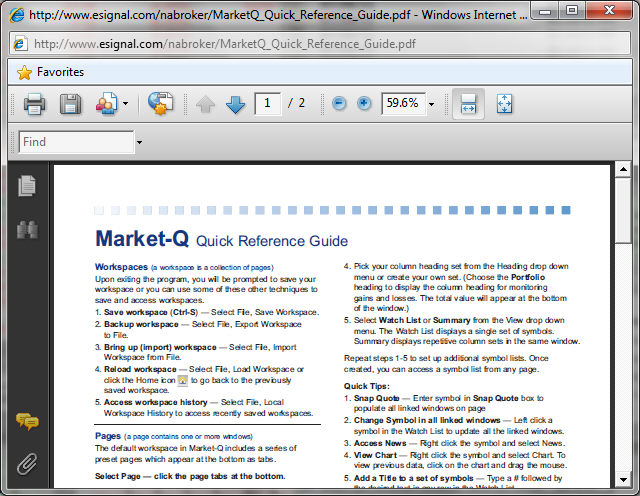Viewport: 640px width, 496px height.
Task: Click the Quick Tips heading
Action: [x=367, y=386]
